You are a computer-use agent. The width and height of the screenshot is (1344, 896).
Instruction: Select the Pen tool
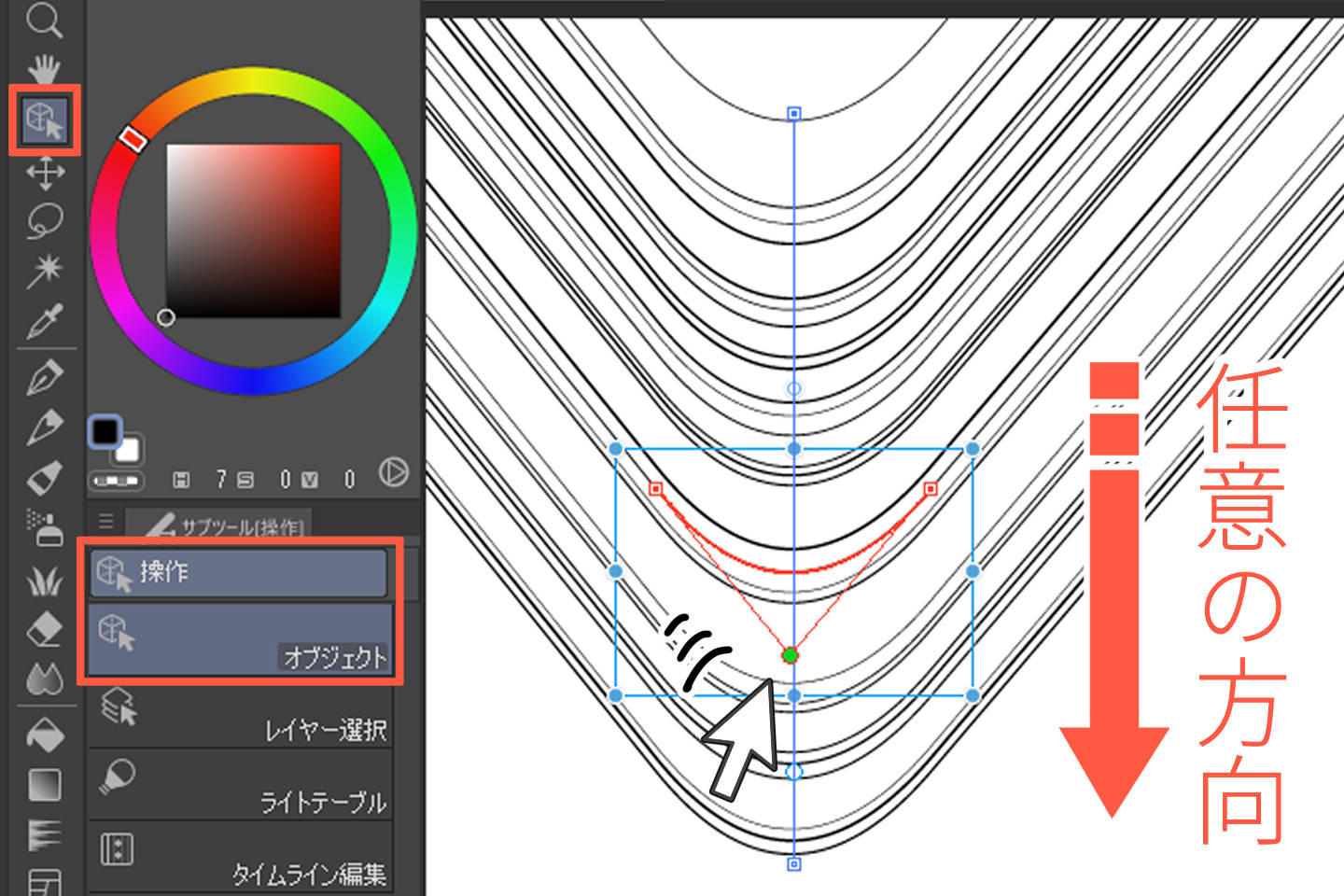point(44,377)
